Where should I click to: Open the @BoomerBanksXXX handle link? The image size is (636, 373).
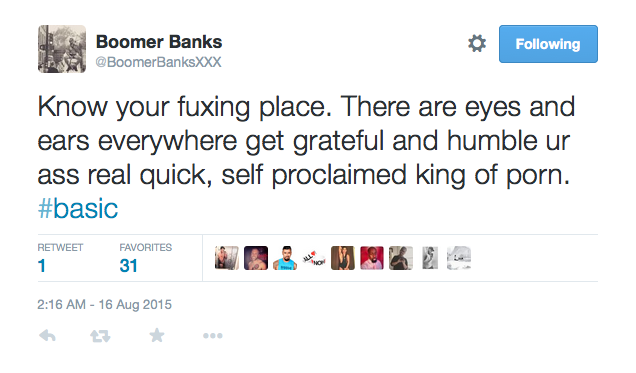[x=158, y=62]
